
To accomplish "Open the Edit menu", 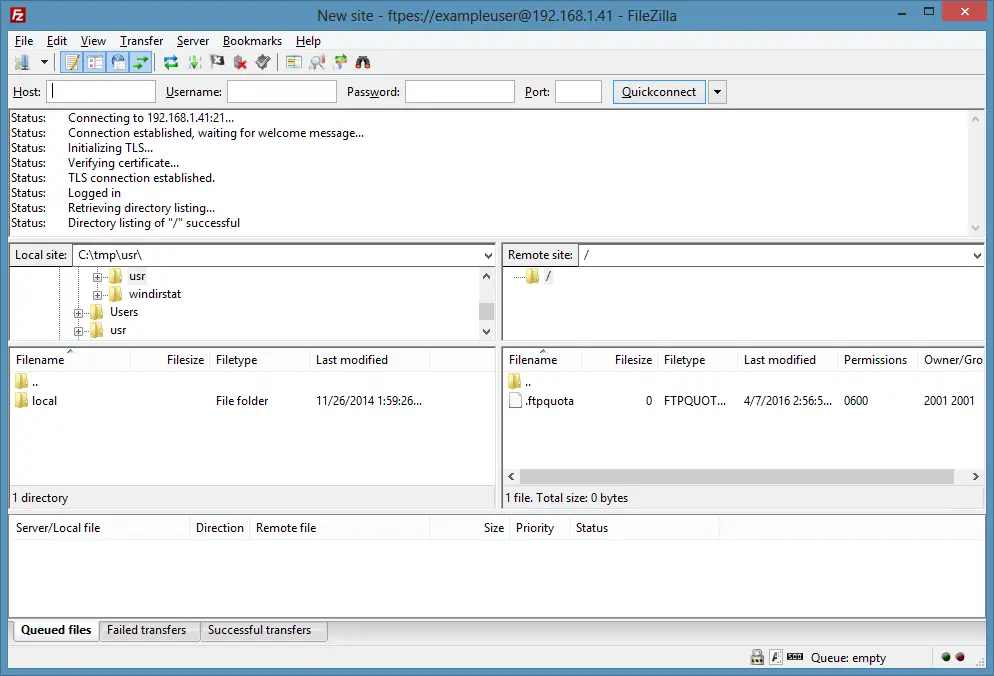I will (x=56, y=41).
